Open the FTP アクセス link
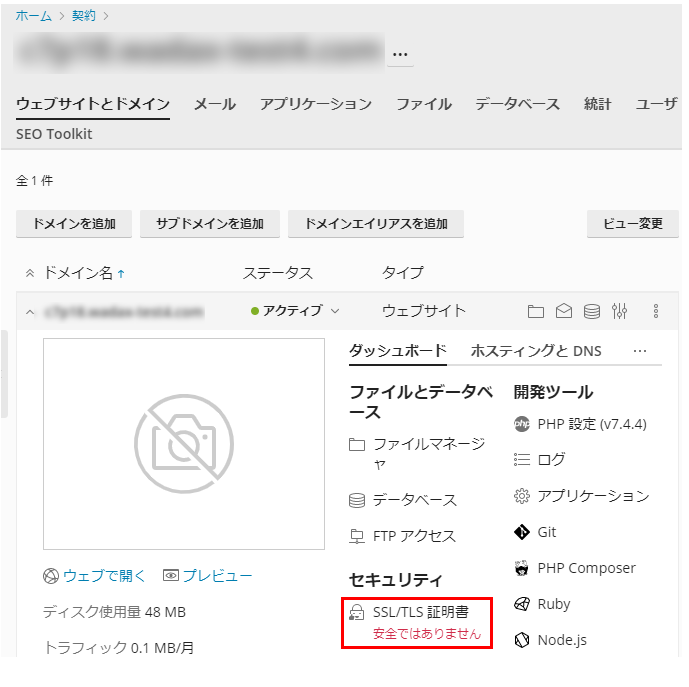The width and height of the screenshot is (689, 687). (414, 536)
